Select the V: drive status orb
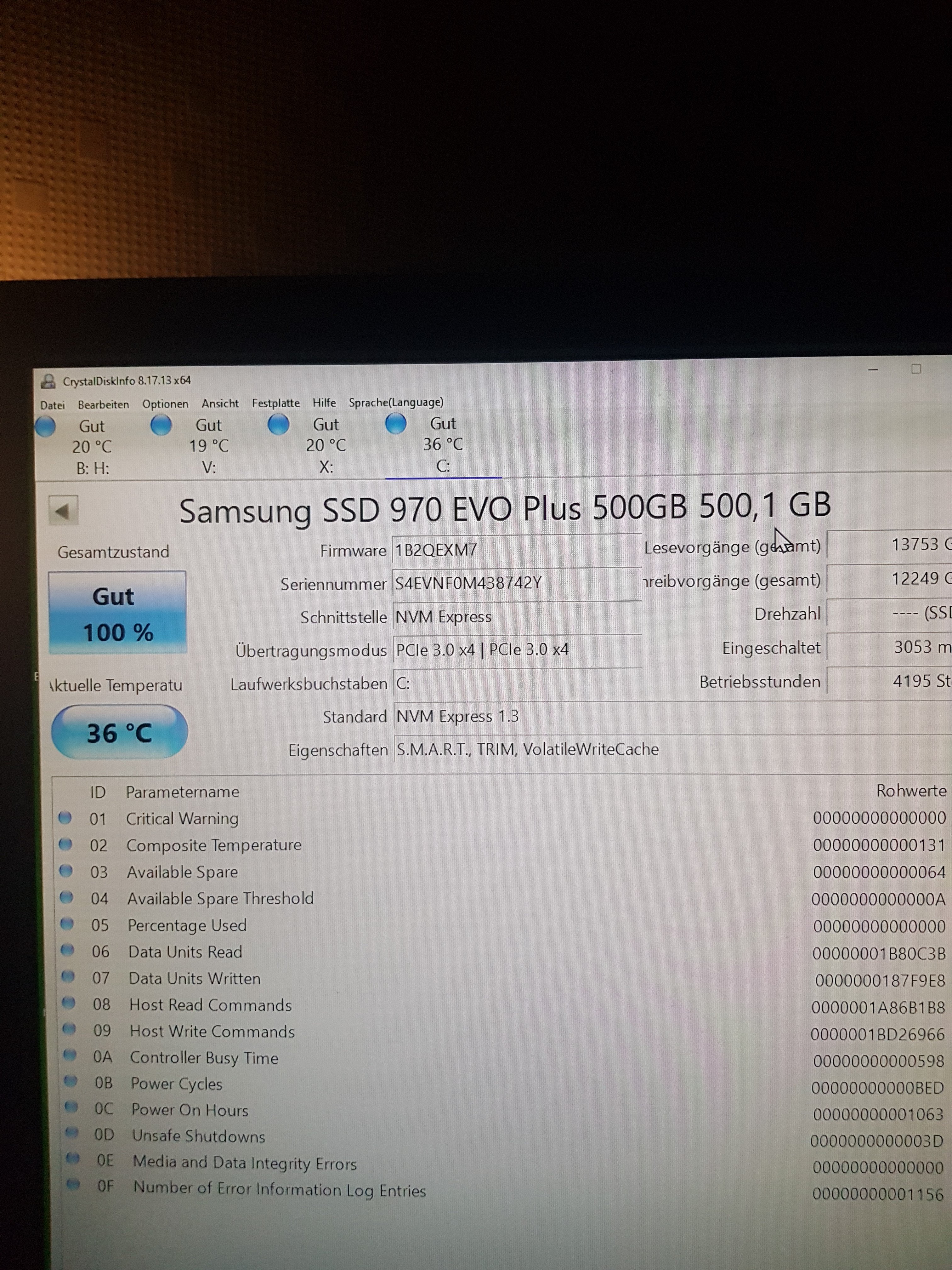 [161, 426]
